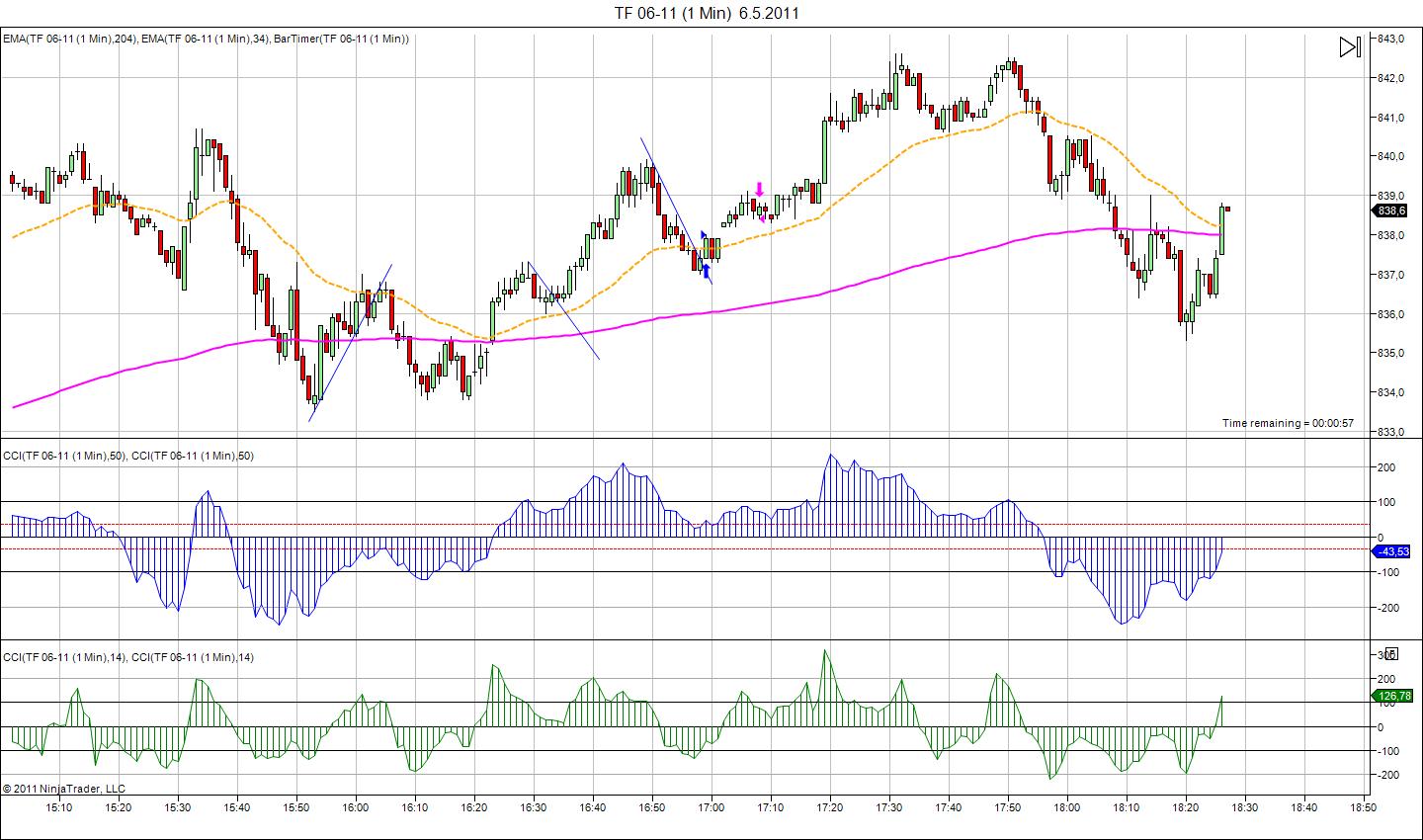Click the EMA and BarTimer indicator label
1423x840 pixels.
pyautogui.click(x=207, y=39)
